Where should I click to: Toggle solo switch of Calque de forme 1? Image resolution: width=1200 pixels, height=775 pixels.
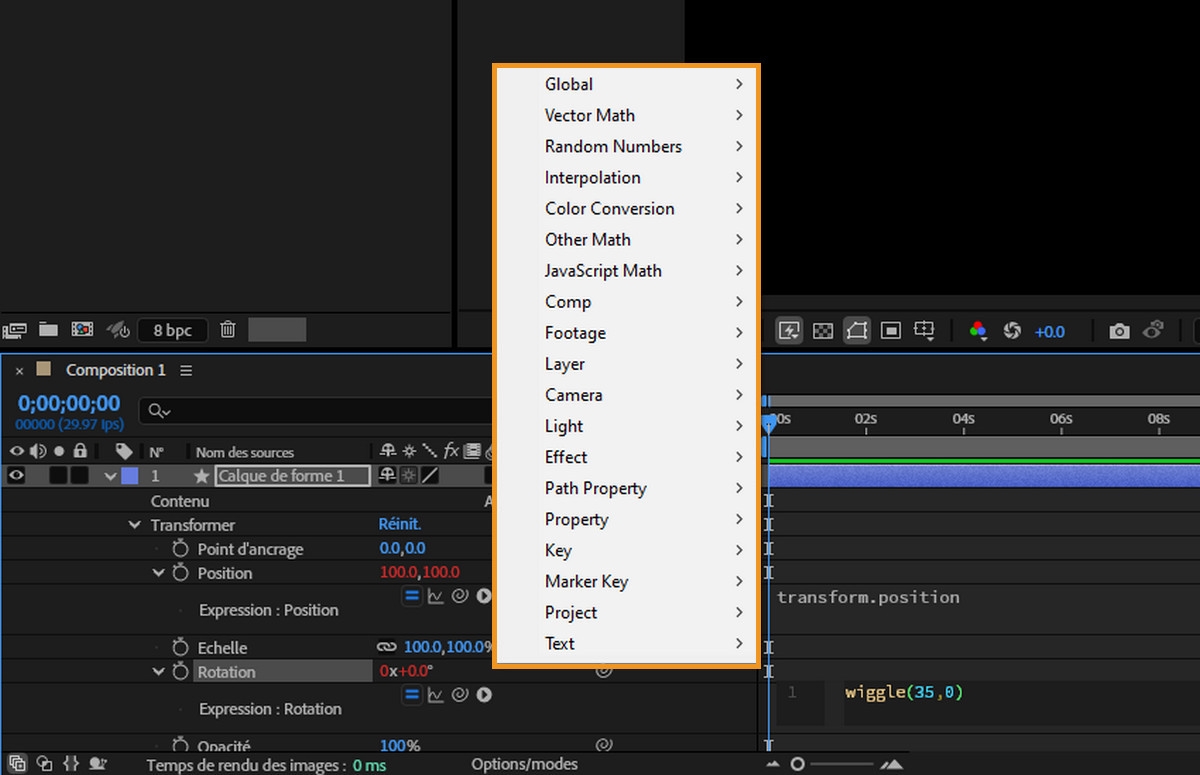coord(59,476)
